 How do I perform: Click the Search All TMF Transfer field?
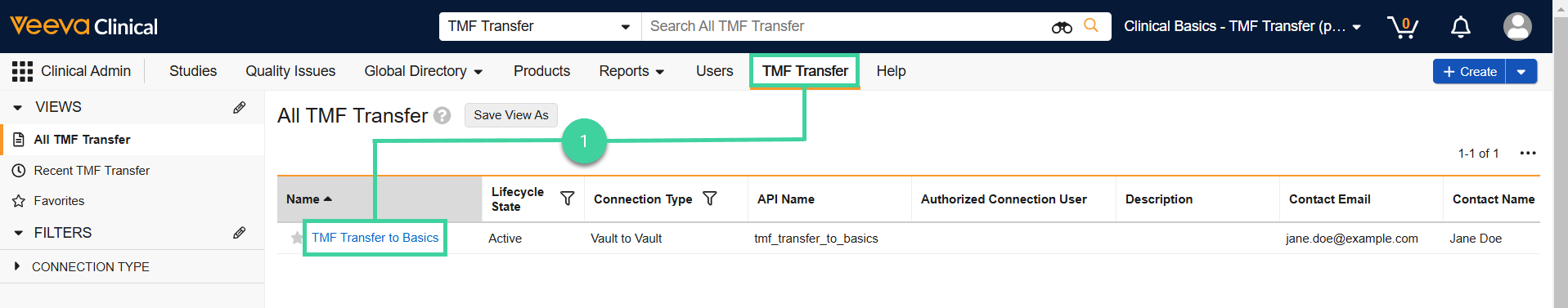(x=847, y=26)
